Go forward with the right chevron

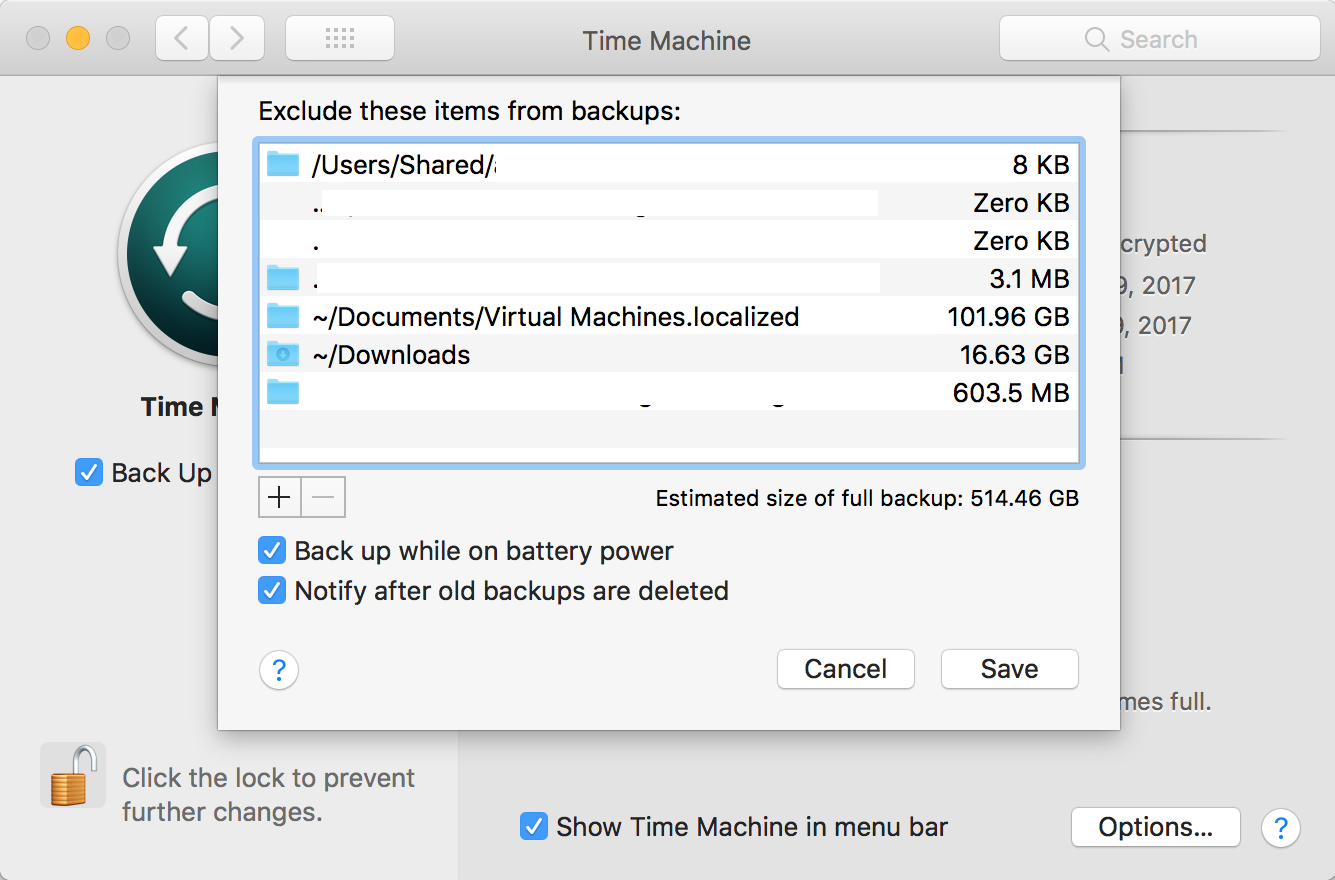(x=237, y=39)
